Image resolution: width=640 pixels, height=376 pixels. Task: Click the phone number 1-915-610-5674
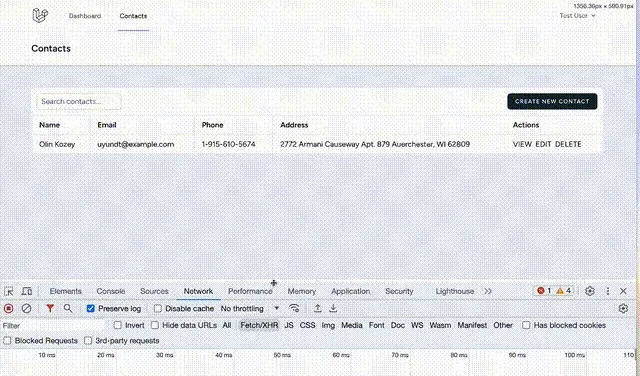(229, 144)
